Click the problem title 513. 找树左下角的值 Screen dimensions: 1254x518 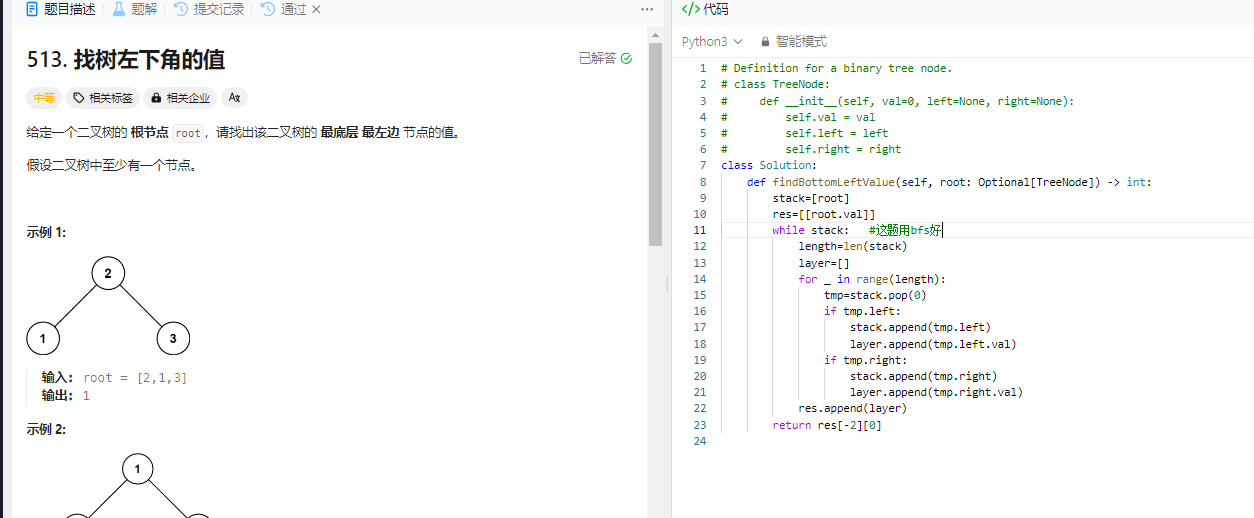126,59
